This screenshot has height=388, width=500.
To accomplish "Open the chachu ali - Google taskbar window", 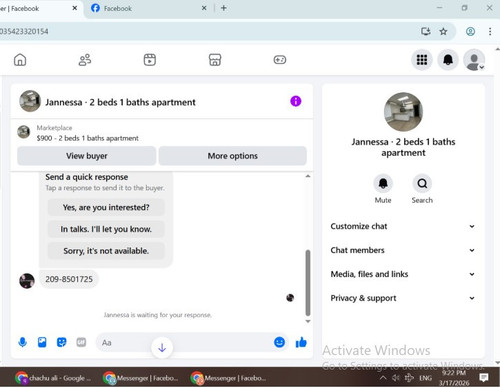I will [x=53, y=378].
